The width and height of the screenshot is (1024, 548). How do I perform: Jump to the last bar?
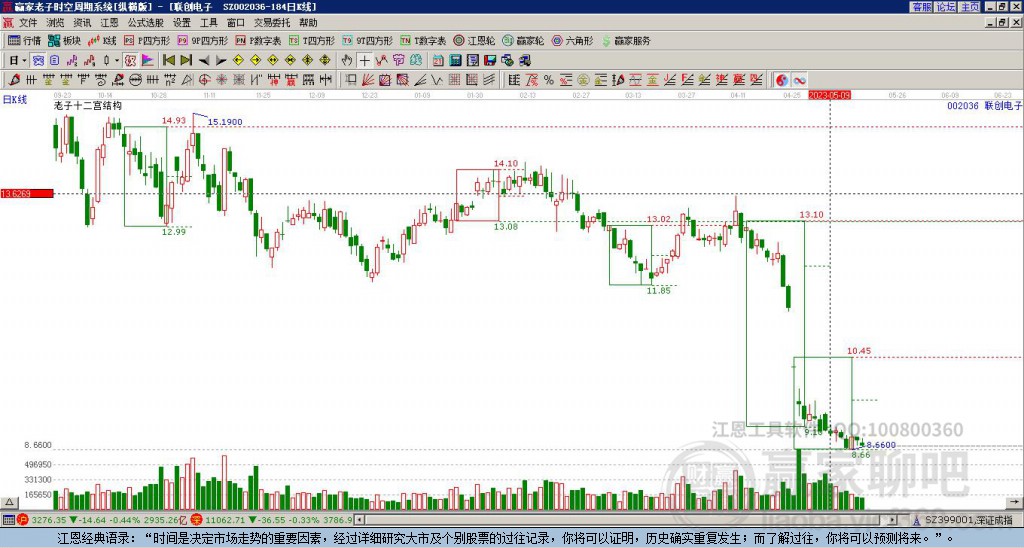[186, 61]
